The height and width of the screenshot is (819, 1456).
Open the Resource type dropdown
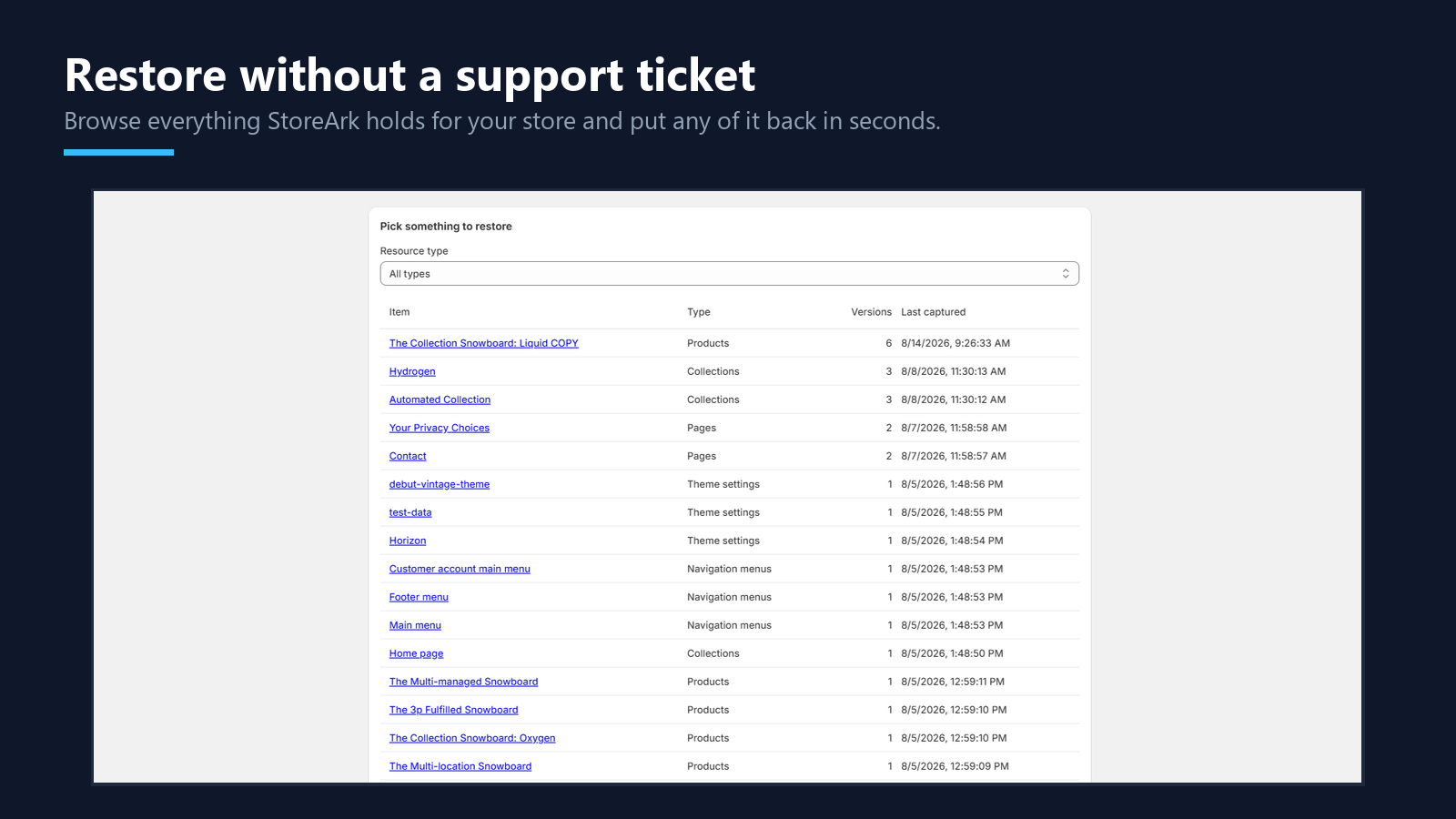pyautogui.click(x=729, y=274)
